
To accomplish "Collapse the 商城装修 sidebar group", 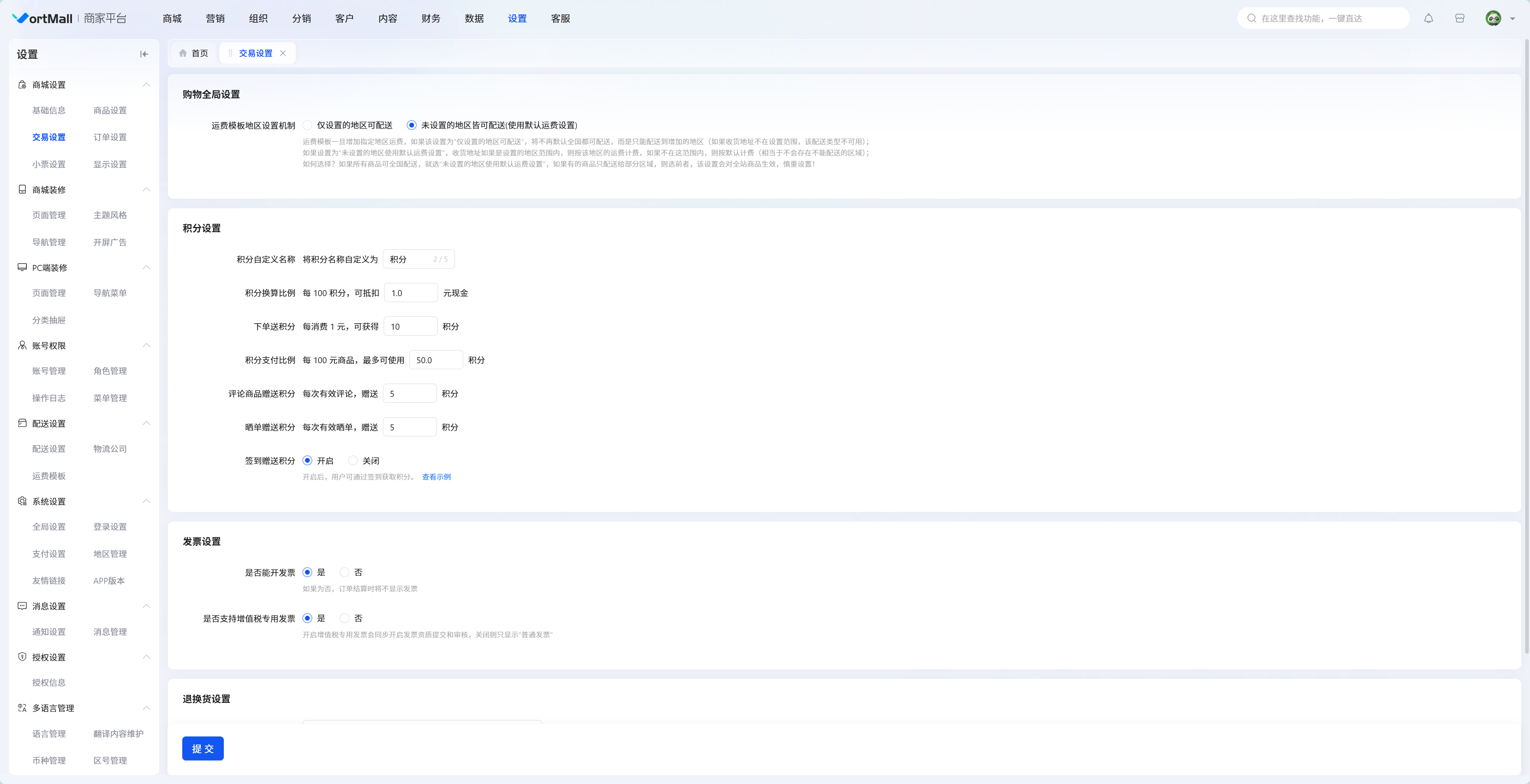I will 146,189.
